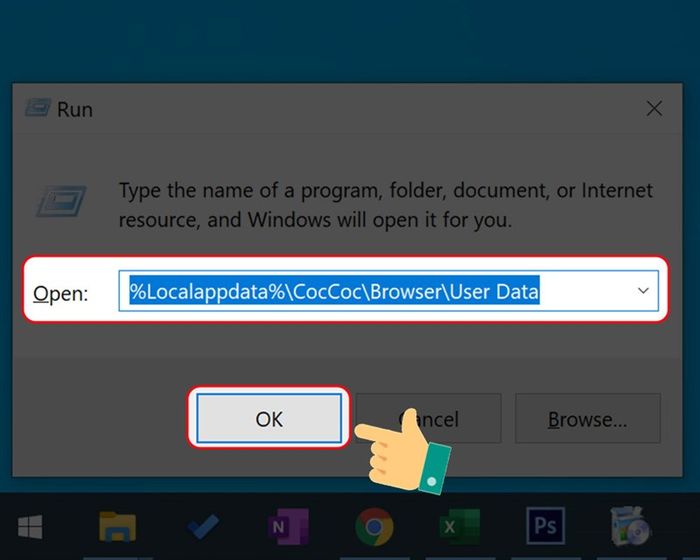This screenshot has height=560, width=700.
Task: Click the Run dialog description text
Action: coord(386,205)
